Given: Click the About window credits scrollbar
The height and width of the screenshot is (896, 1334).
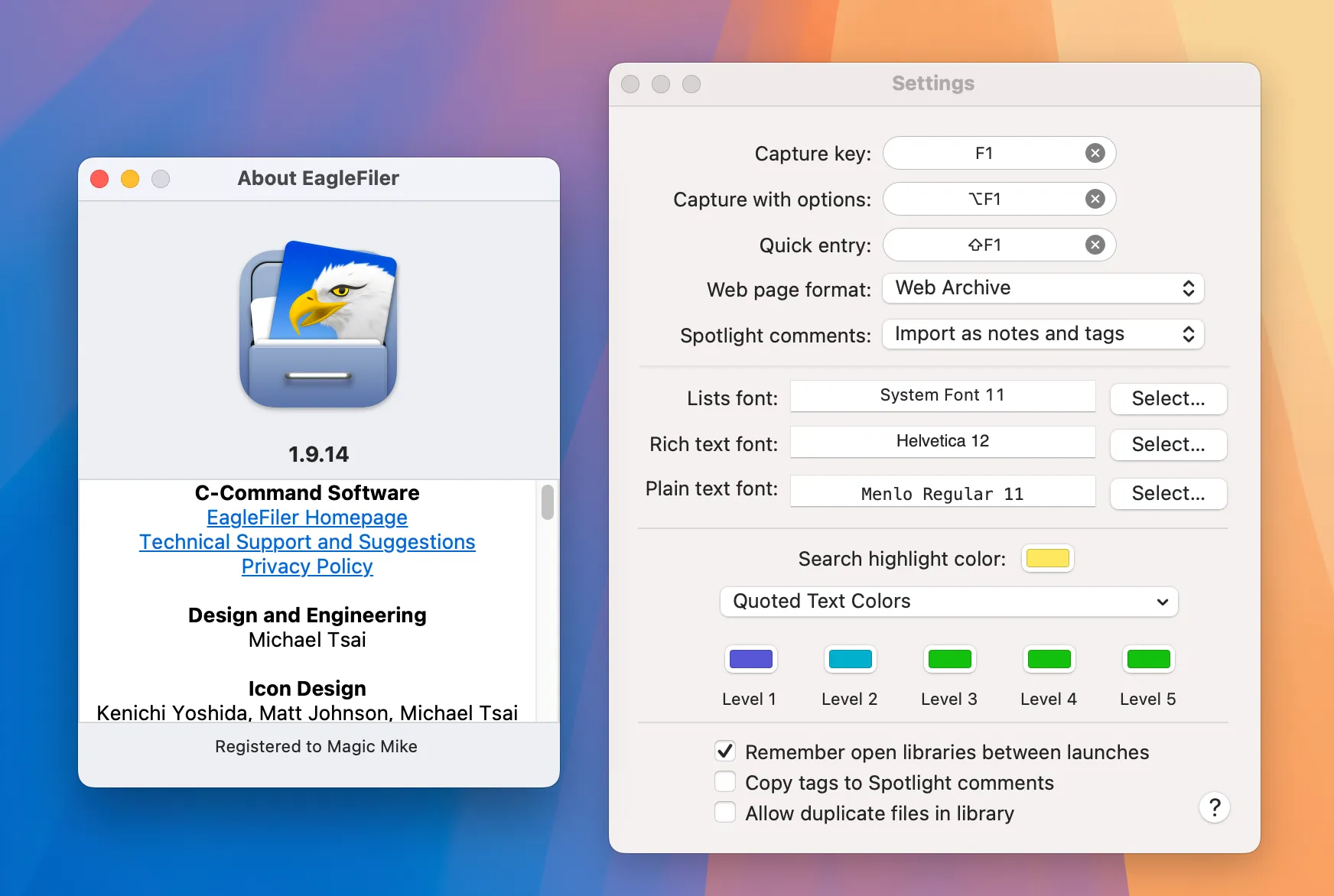Looking at the screenshot, I should coord(547,502).
